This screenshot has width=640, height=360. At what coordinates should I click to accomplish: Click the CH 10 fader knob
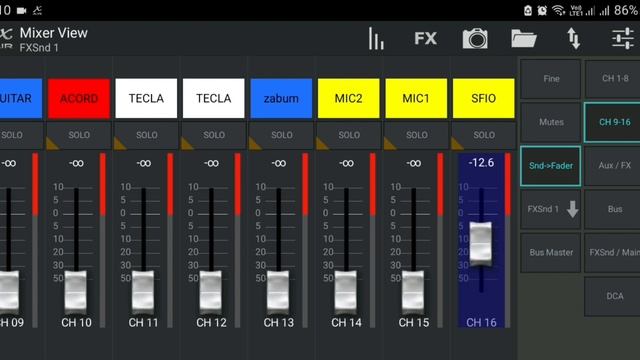tap(76, 292)
